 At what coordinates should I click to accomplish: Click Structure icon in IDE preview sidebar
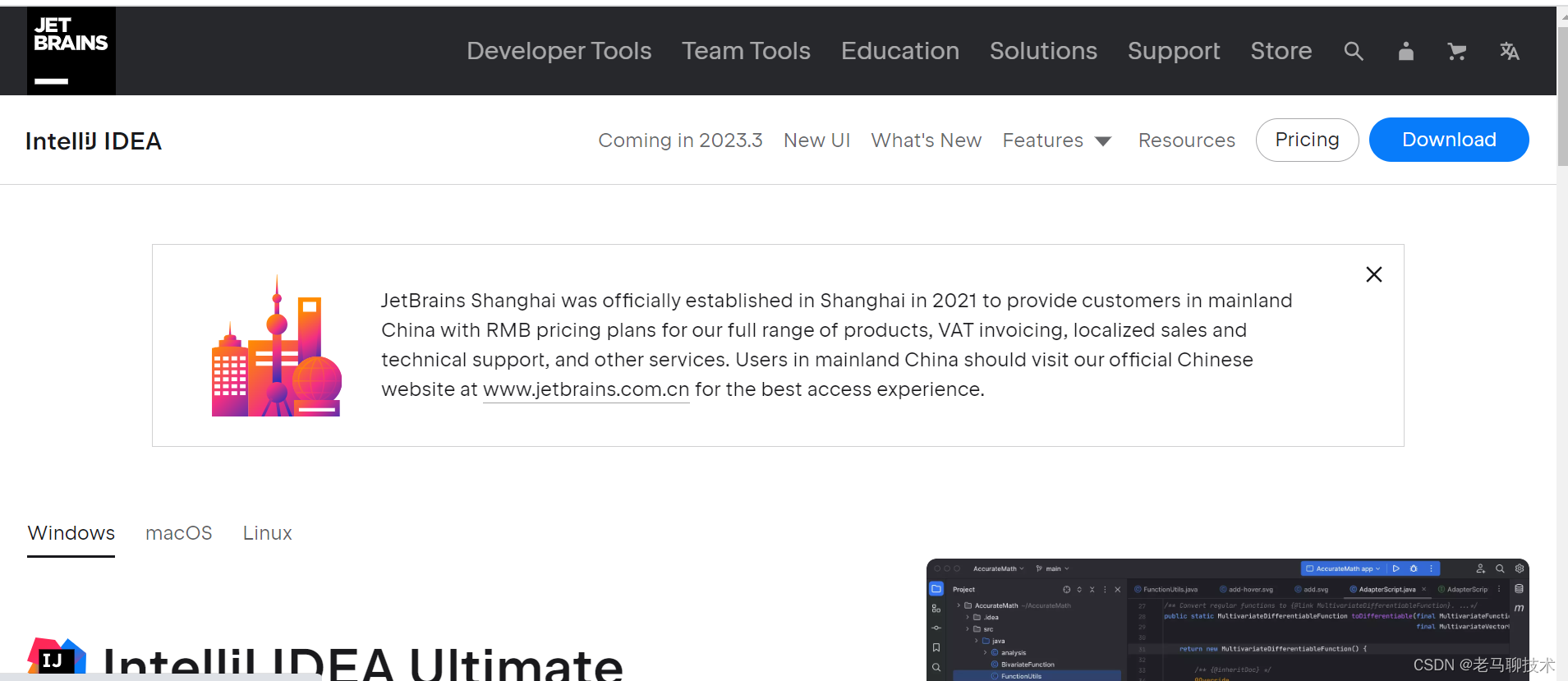(x=936, y=609)
